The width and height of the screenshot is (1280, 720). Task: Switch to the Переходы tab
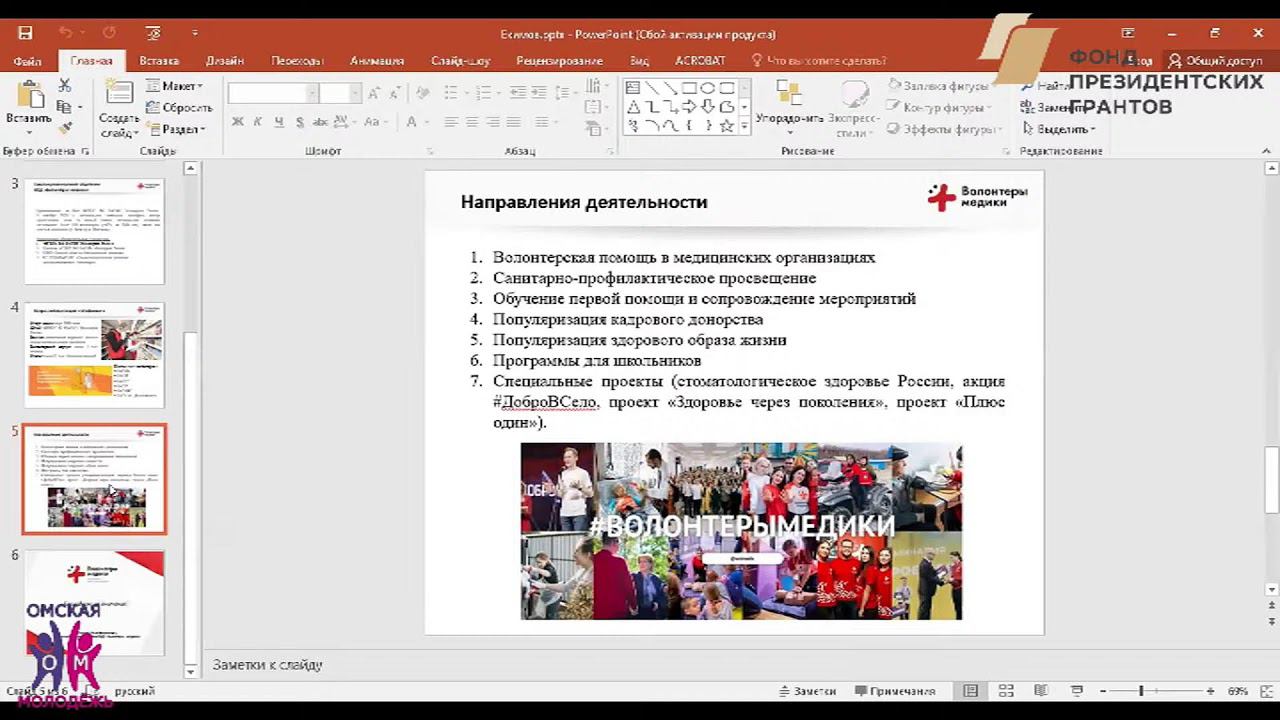pyautogui.click(x=297, y=61)
